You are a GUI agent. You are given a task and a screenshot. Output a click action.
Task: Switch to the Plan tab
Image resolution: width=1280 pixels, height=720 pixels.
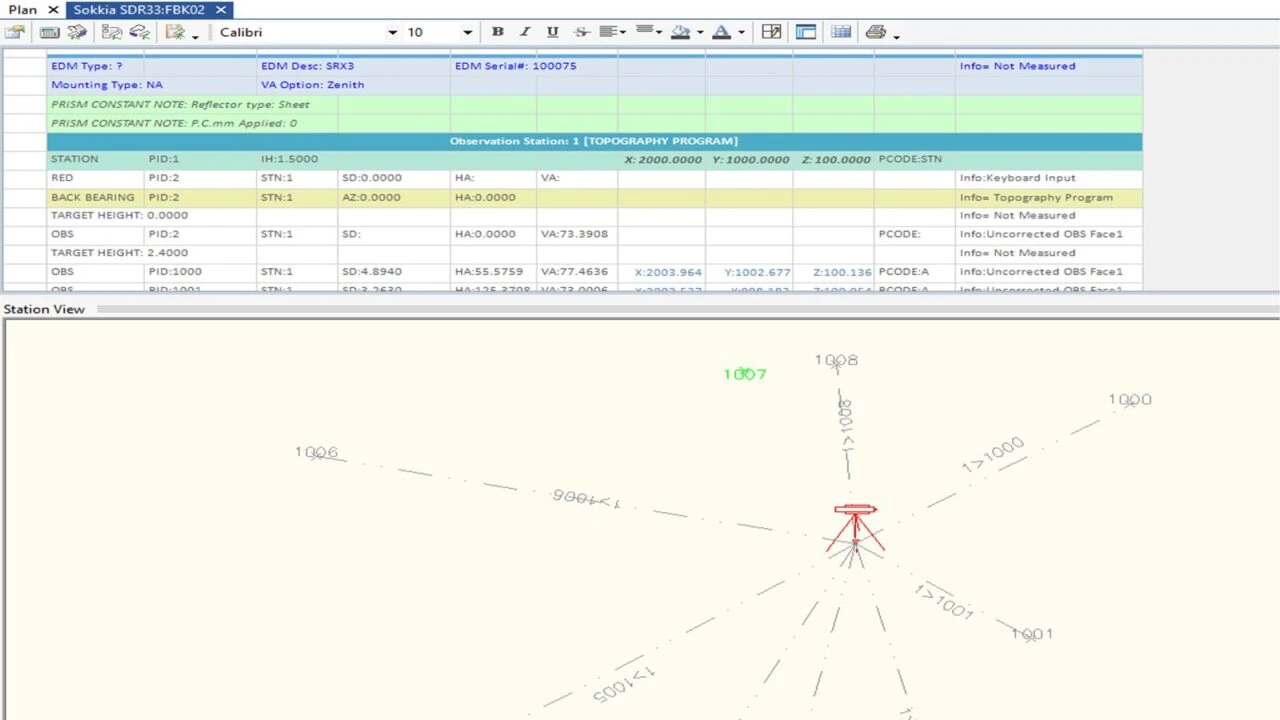click(x=23, y=9)
